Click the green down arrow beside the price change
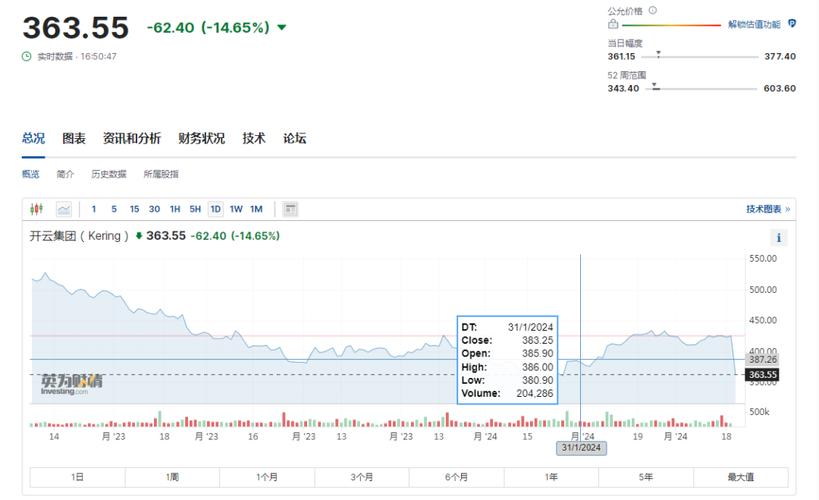 pos(282,27)
